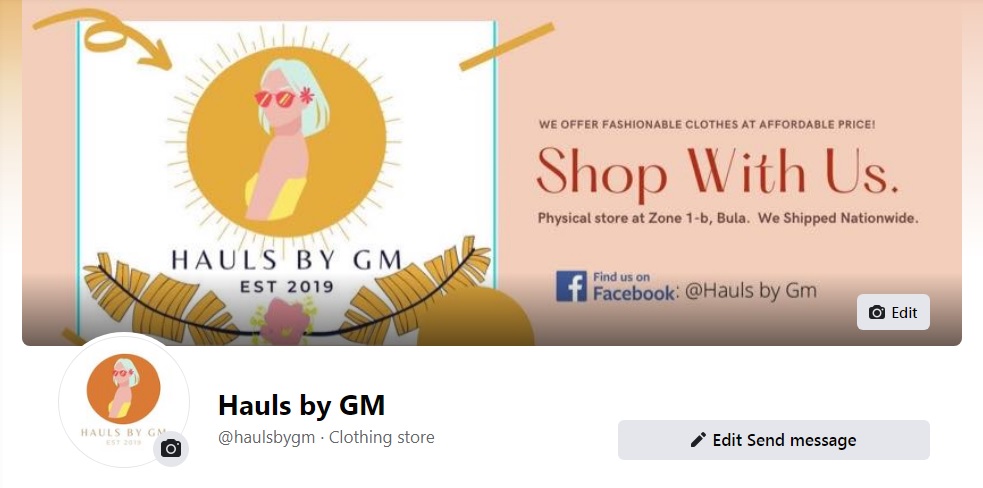
Task: Click the pink flower graphic under EST 2019
Action: 285,321
